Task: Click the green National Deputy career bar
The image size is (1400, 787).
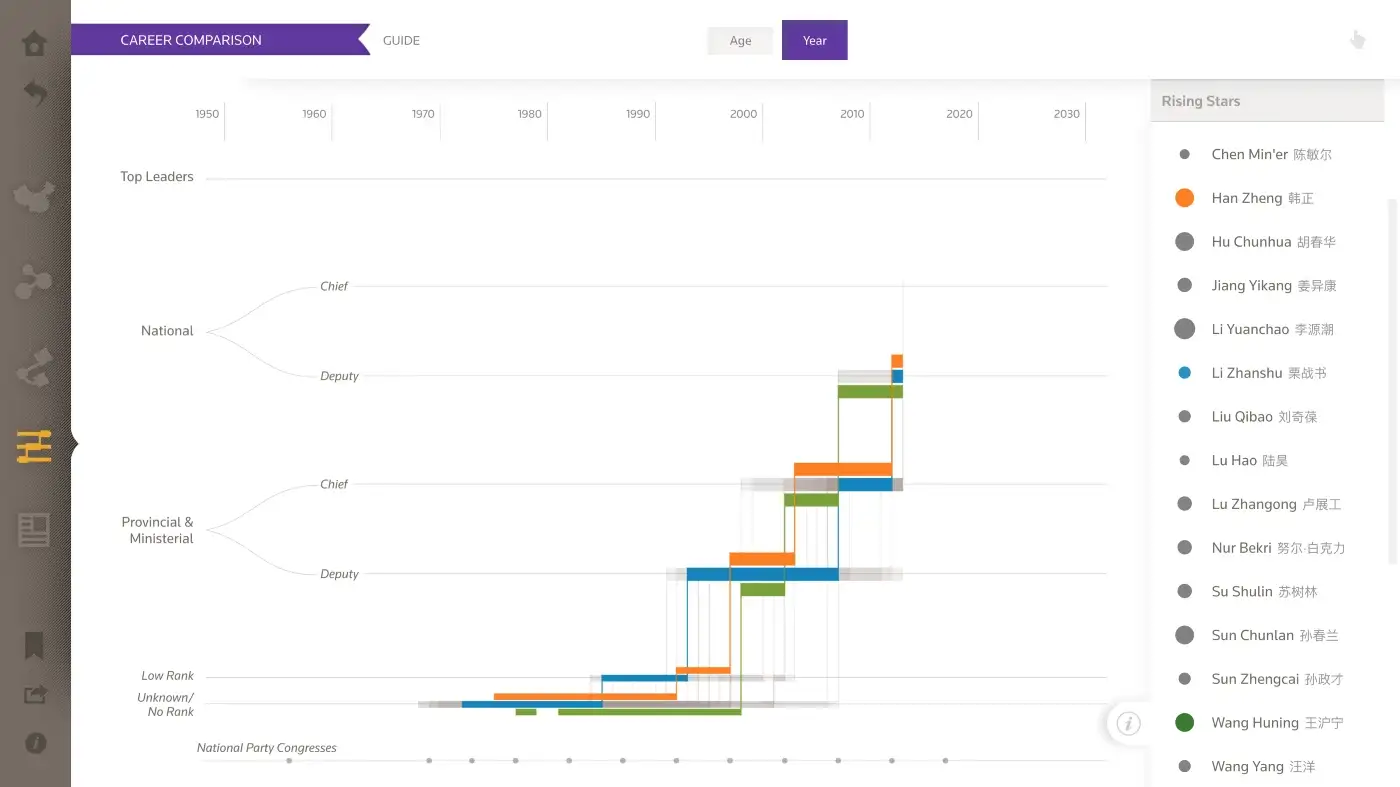Action: click(870, 392)
